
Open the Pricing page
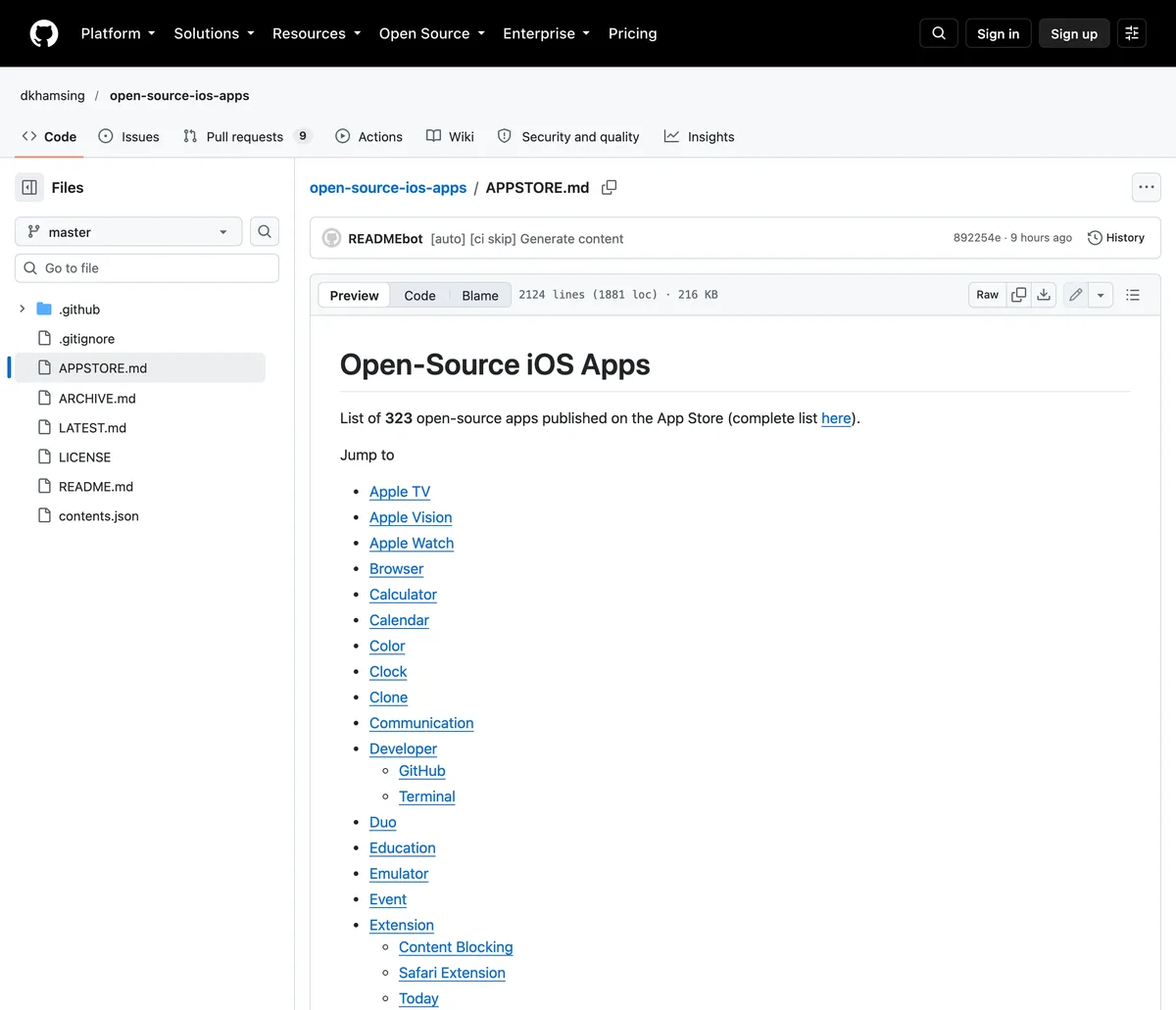632,33
